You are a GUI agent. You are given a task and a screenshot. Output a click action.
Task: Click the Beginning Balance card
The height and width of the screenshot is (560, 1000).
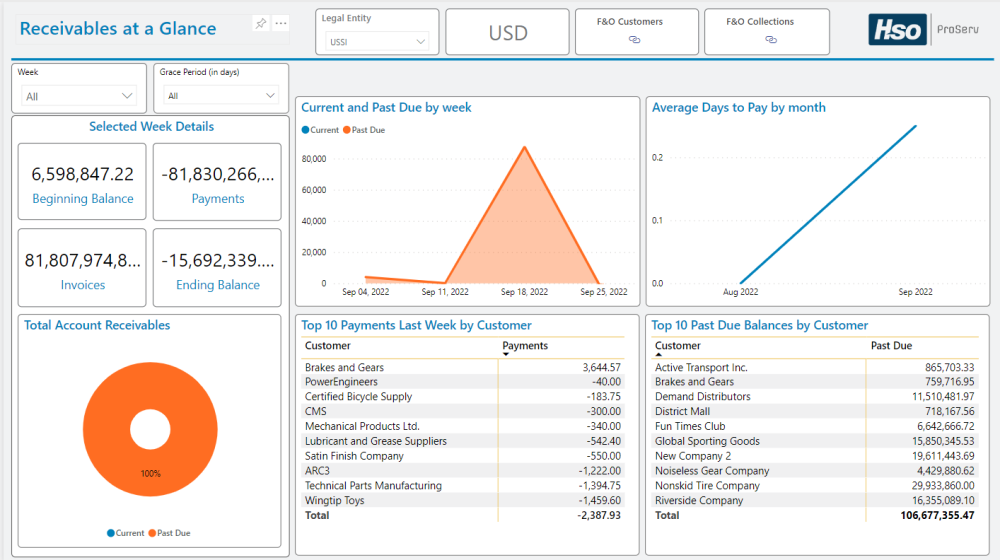tap(82, 182)
